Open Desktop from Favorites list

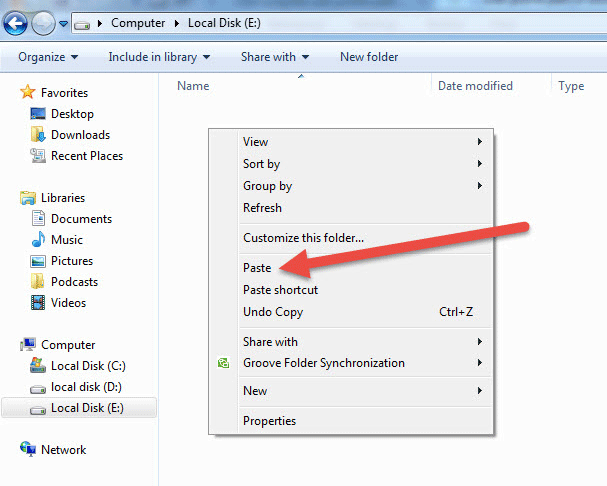coord(72,114)
